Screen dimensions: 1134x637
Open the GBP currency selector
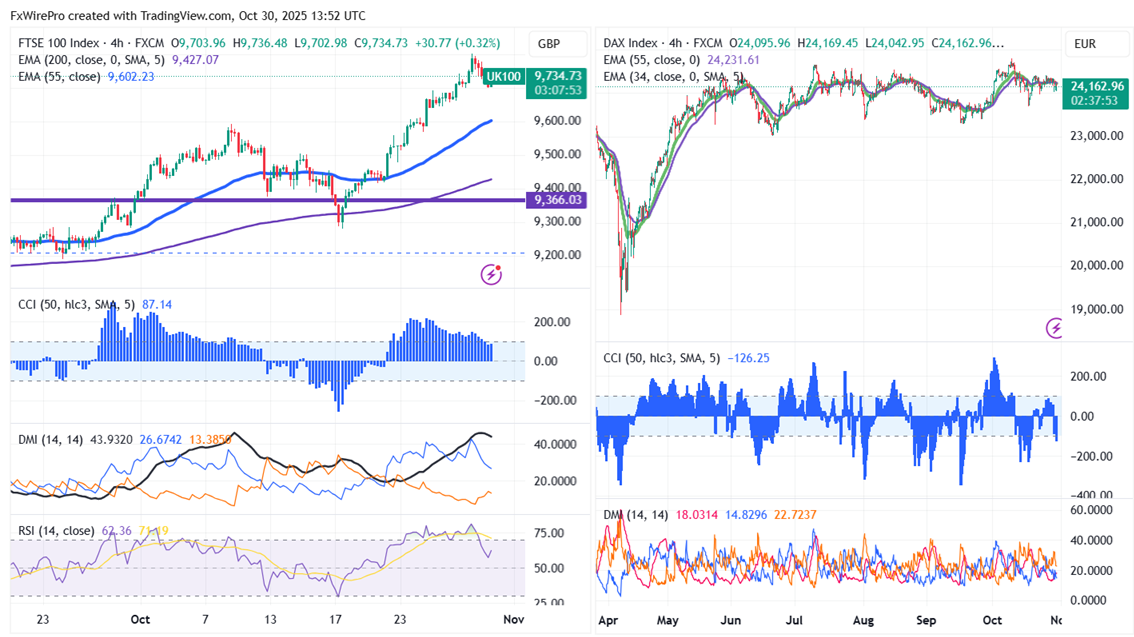point(549,44)
